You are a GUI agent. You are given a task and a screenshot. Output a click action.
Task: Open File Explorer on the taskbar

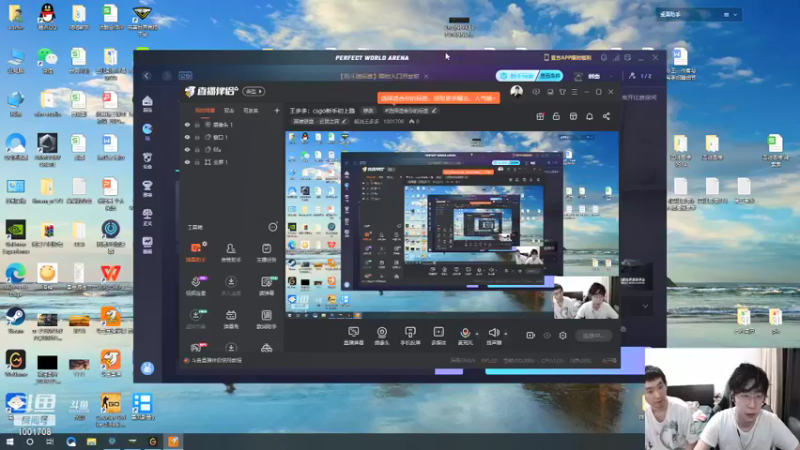pos(91,441)
